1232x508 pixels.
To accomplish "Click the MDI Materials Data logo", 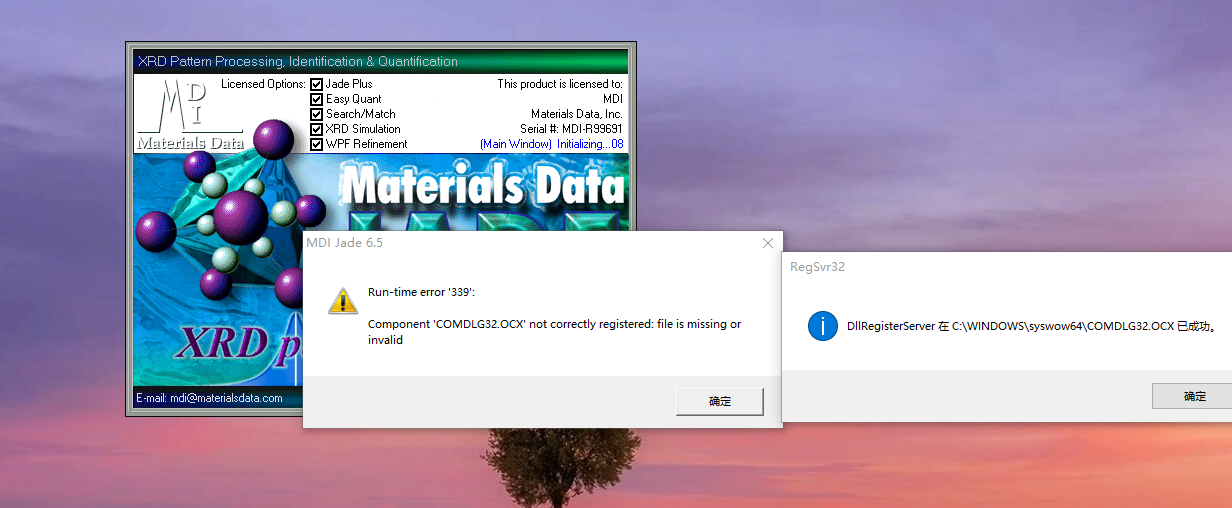I will tap(189, 114).
